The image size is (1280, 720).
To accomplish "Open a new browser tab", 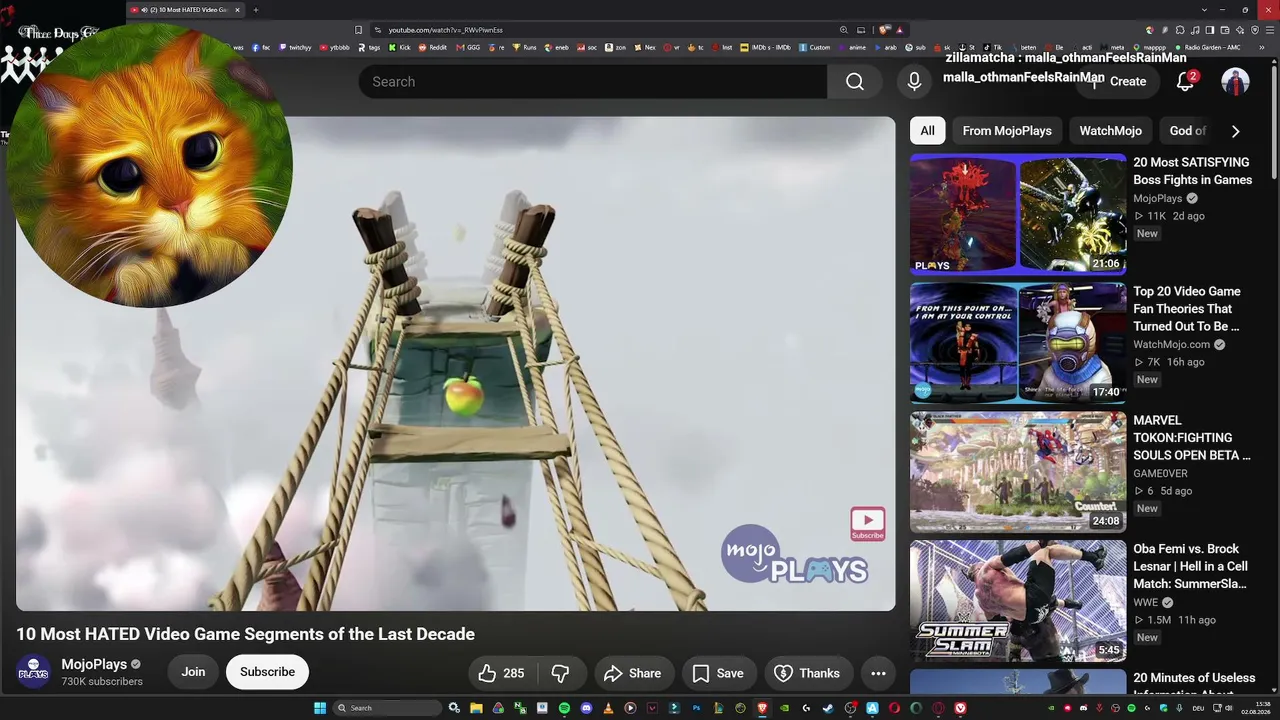I will coord(256,10).
